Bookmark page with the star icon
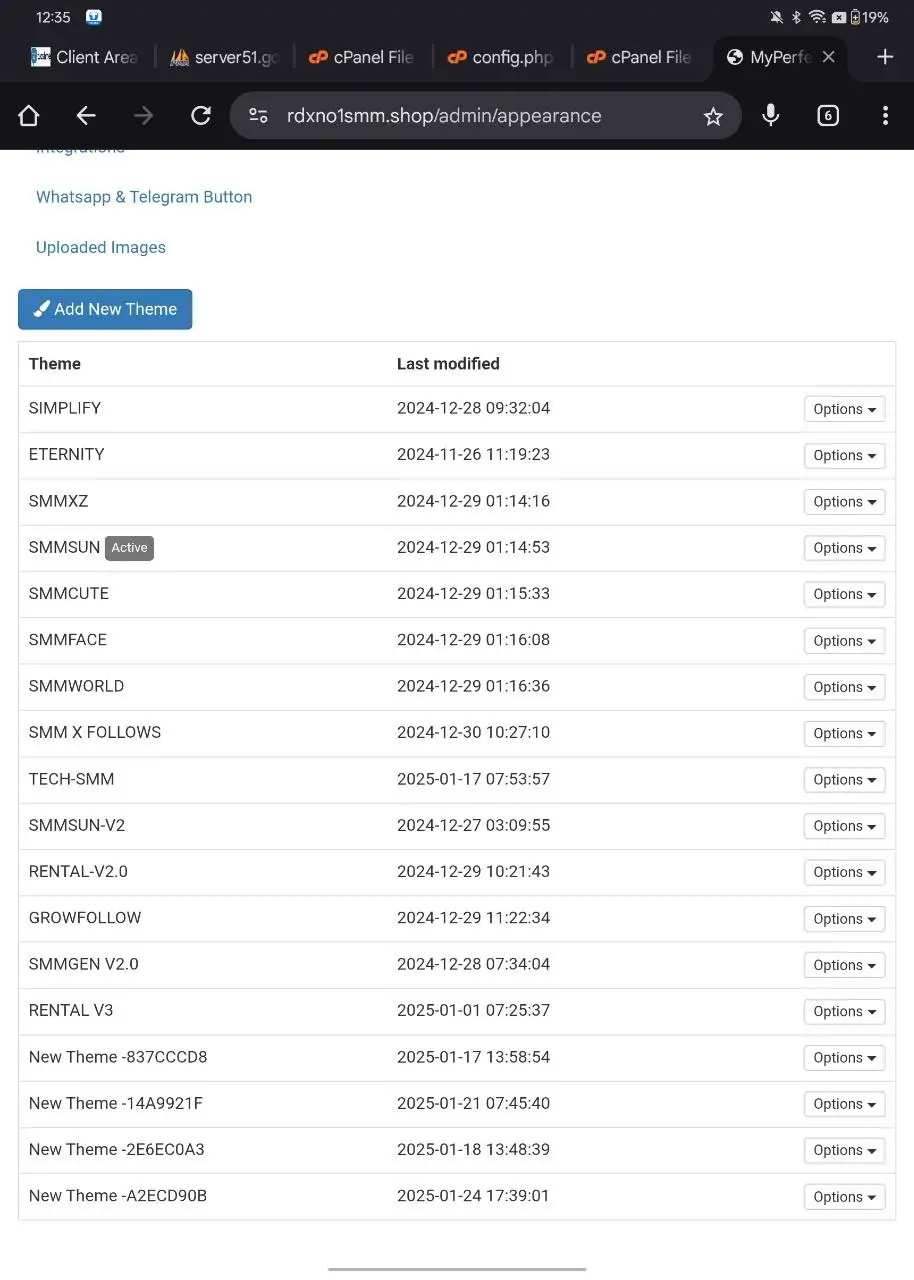 point(713,117)
